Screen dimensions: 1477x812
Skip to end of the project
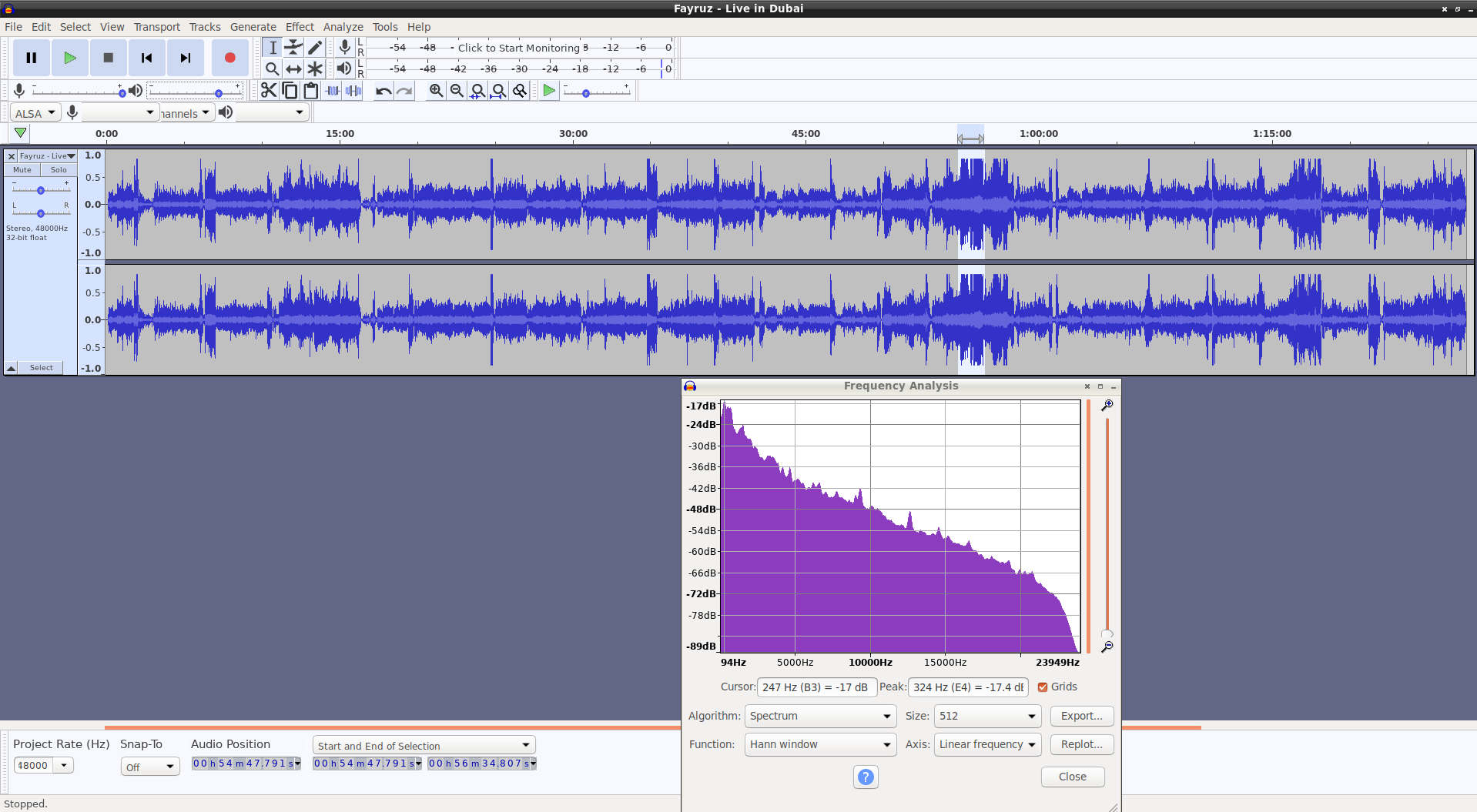tap(186, 58)
